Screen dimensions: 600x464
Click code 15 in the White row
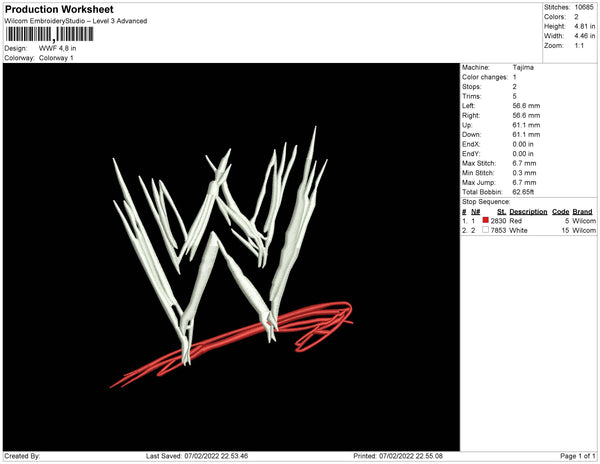click(566, 230)
